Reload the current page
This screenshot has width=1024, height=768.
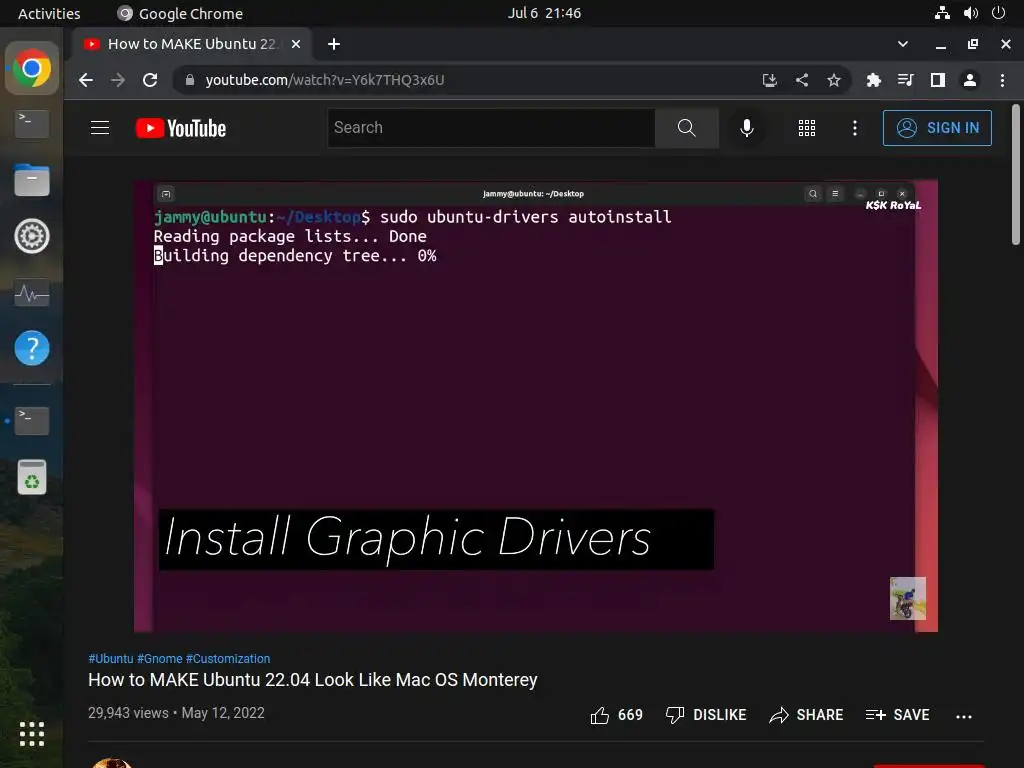click(150, 80)
